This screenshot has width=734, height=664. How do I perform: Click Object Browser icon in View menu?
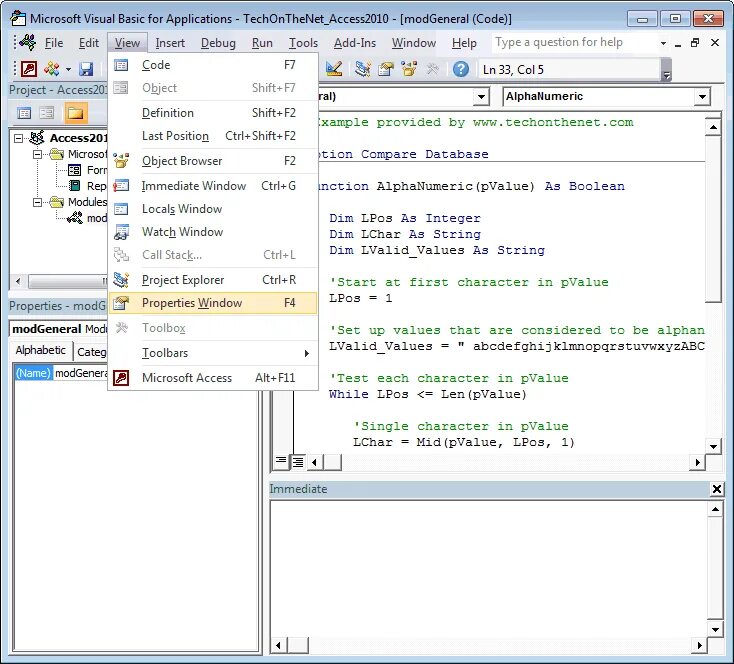pyautogui.click(x=121, y=161)
